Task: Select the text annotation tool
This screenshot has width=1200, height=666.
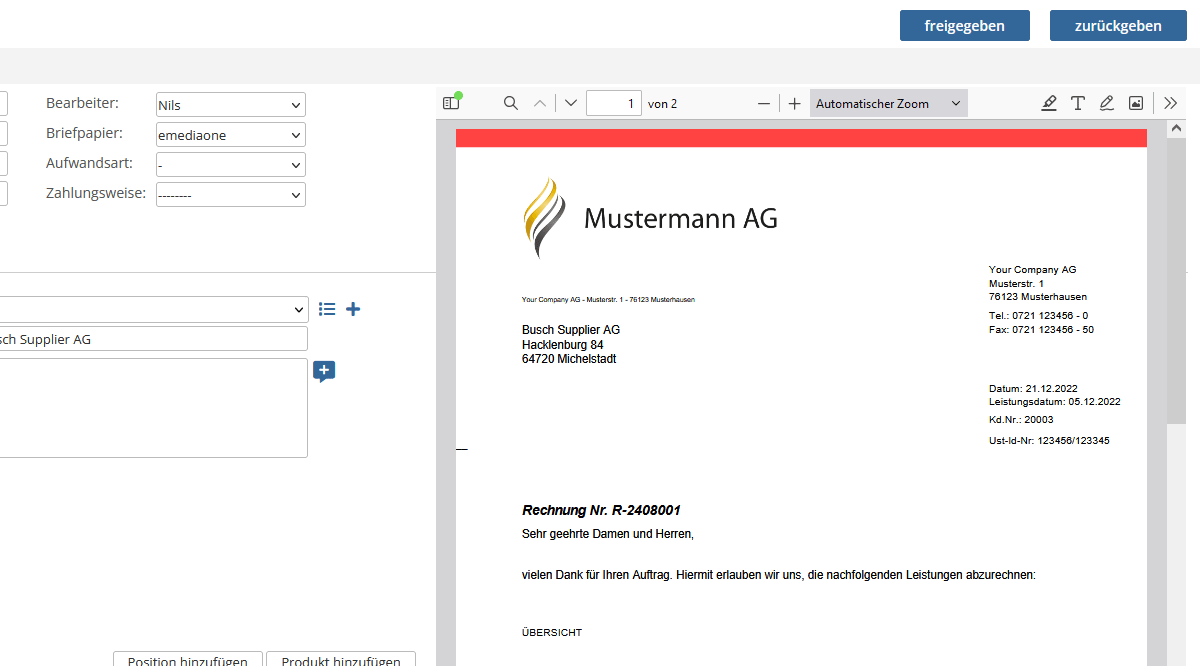Action: coord(1078,103)
